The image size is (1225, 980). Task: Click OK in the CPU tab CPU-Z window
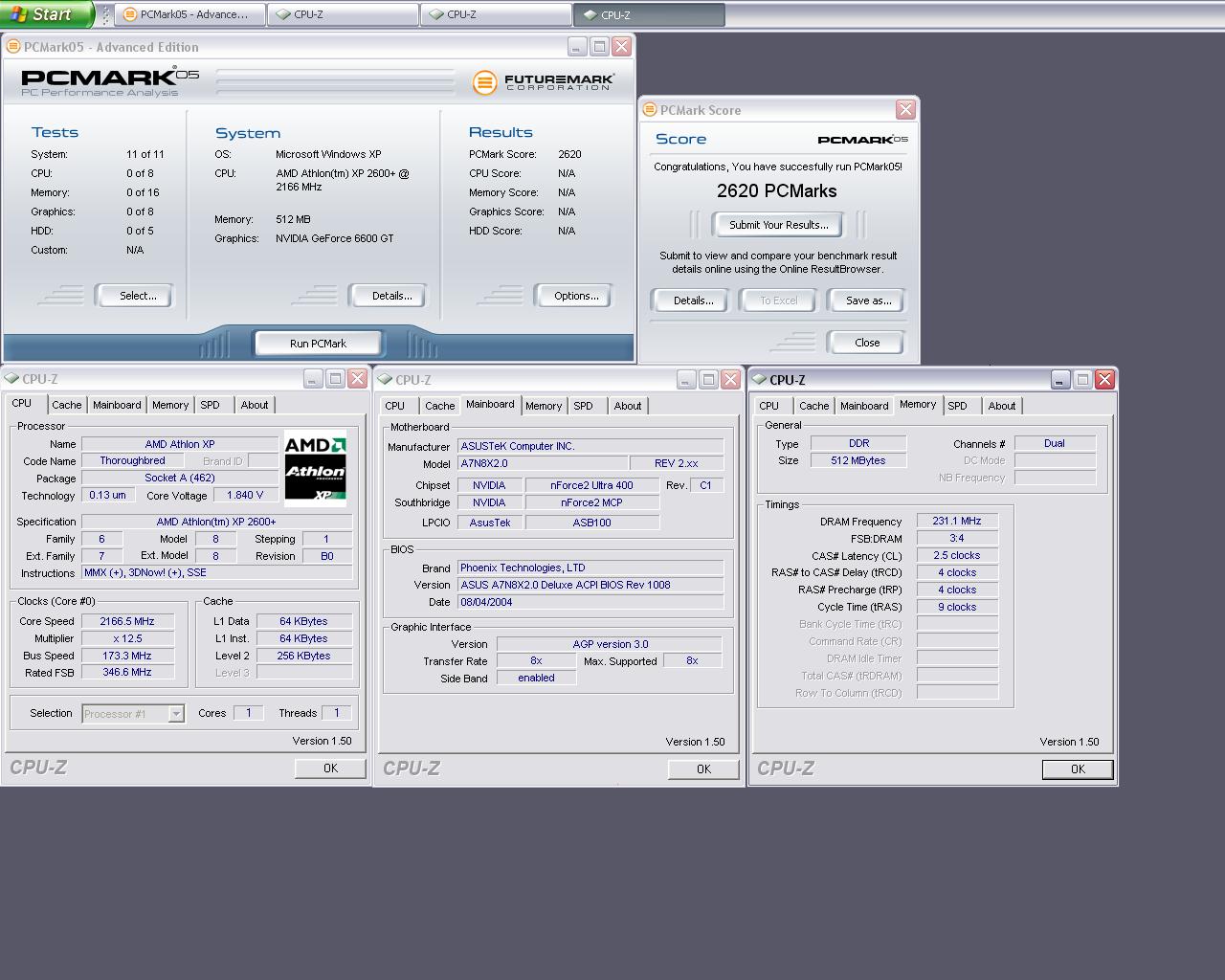tap(330, 768)
